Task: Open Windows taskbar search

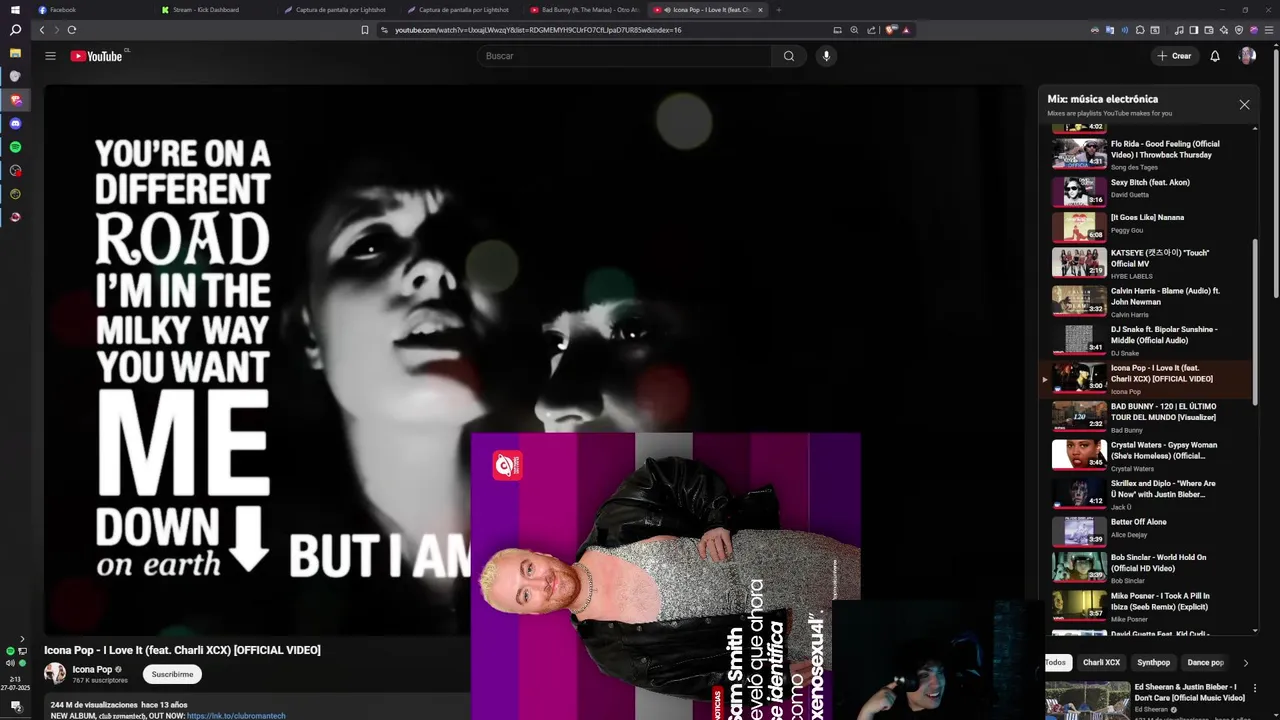Action: pos(15,30)
